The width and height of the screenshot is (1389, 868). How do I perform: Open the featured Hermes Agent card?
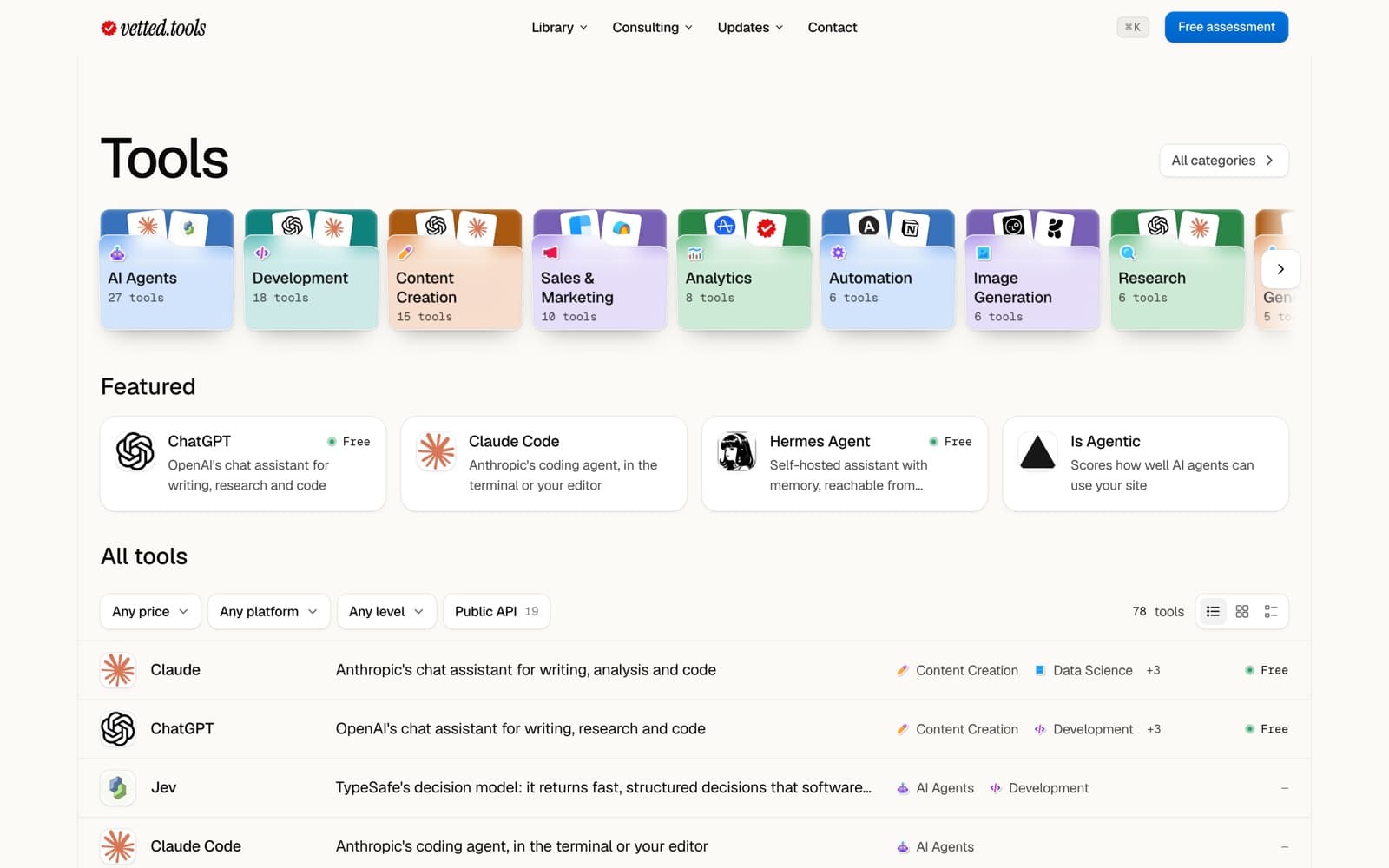coord(845,464)
